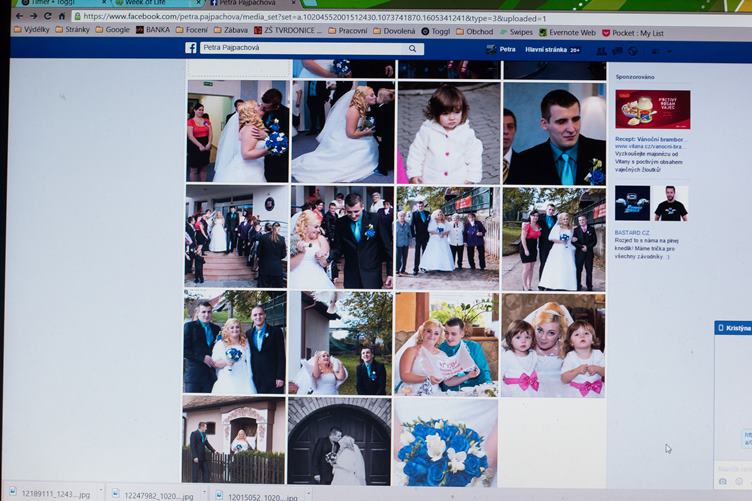Image resolution: width=752 pixels, height=501 pixels.
Task: Expand options arrow for 12015052_1020...jpg download
Action: 308,494
